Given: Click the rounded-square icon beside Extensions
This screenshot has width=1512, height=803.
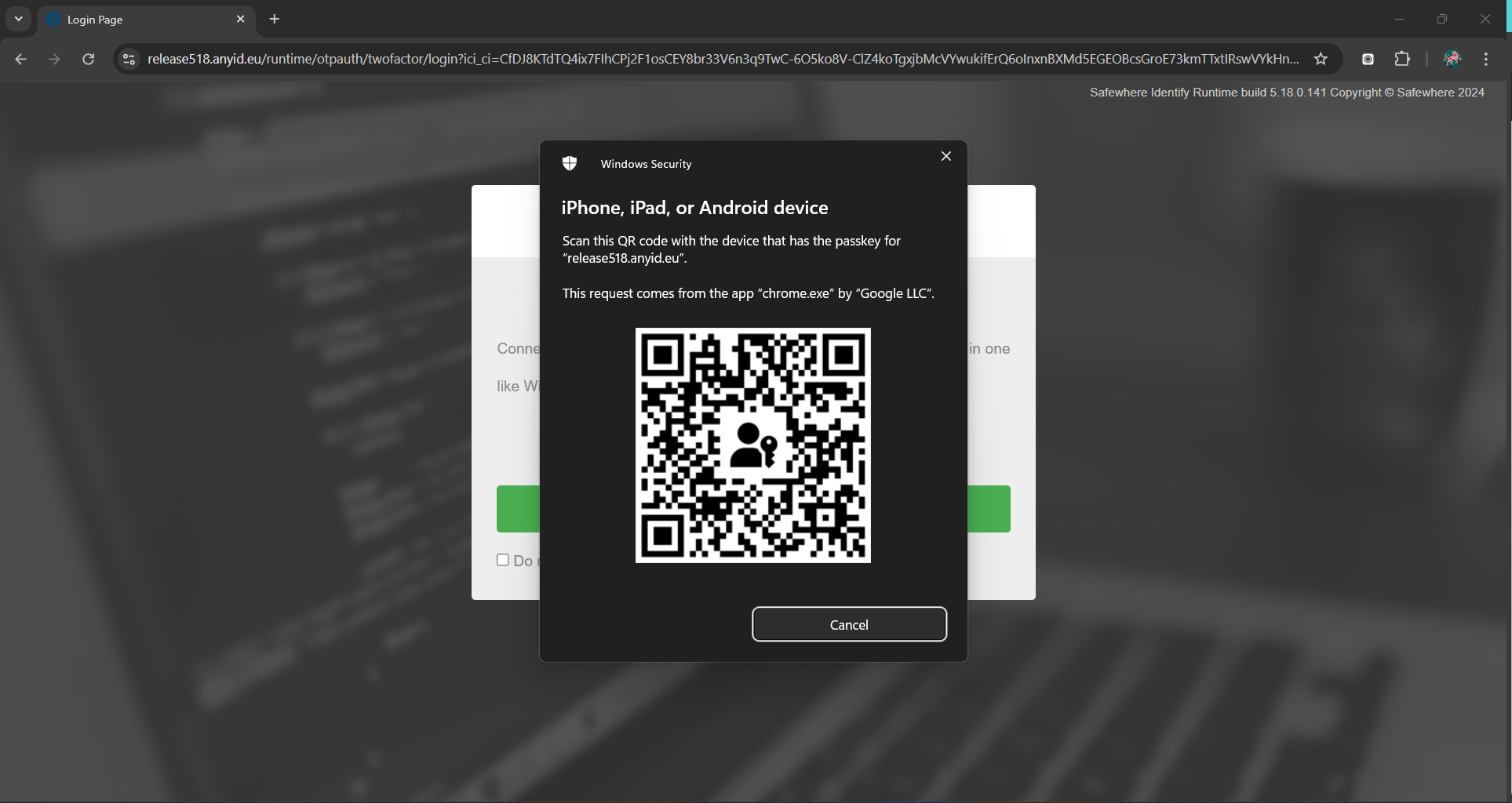Looking at the screenshot, I should 1368,59.
